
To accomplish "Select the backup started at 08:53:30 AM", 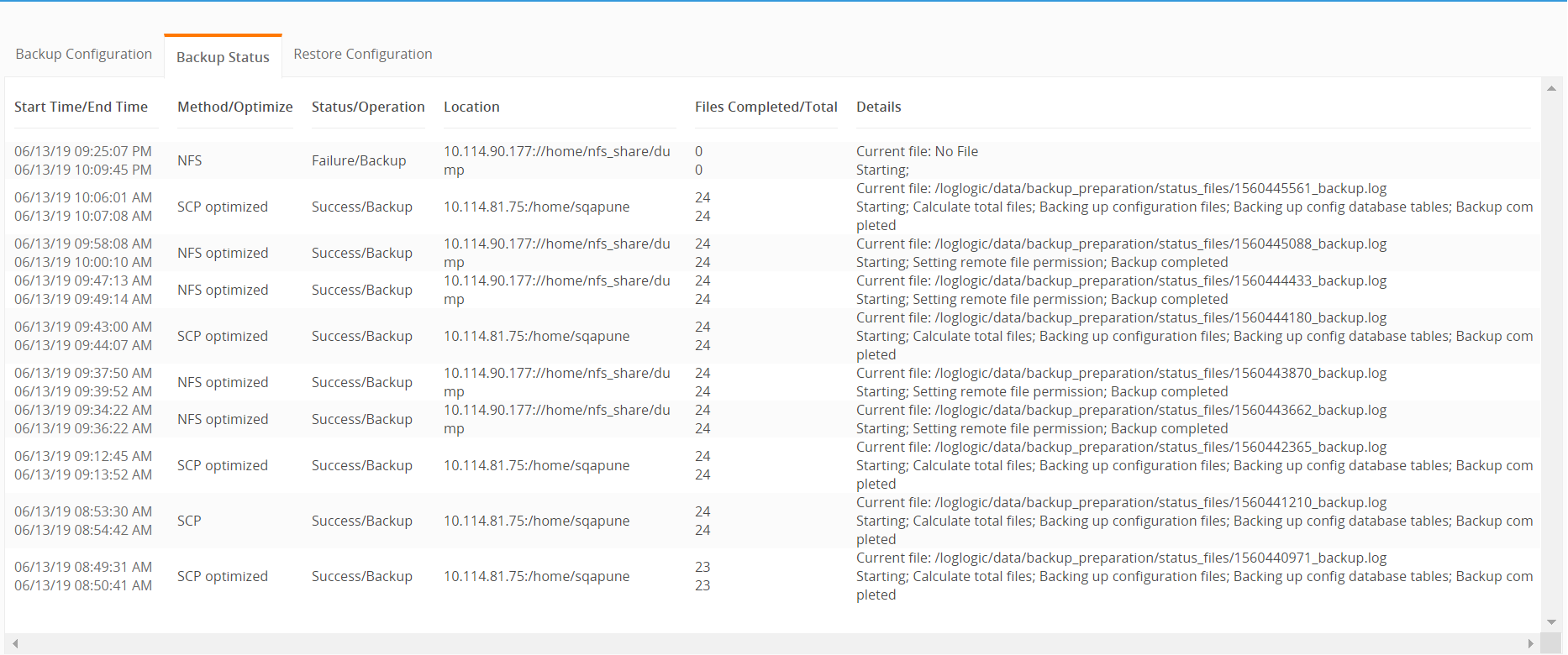I will (x=83, y=511).
